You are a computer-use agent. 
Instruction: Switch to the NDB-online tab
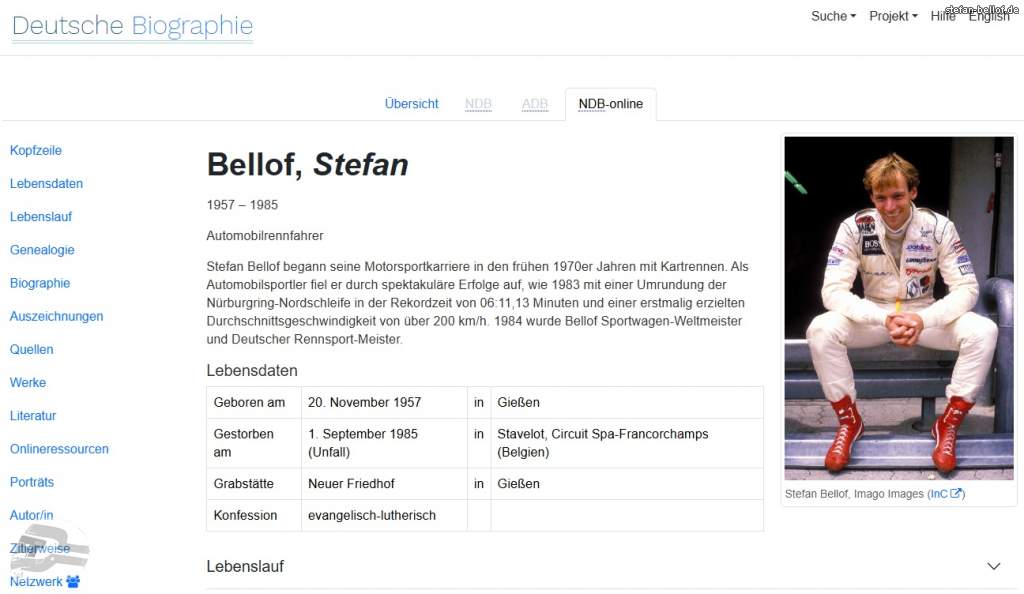610,103
